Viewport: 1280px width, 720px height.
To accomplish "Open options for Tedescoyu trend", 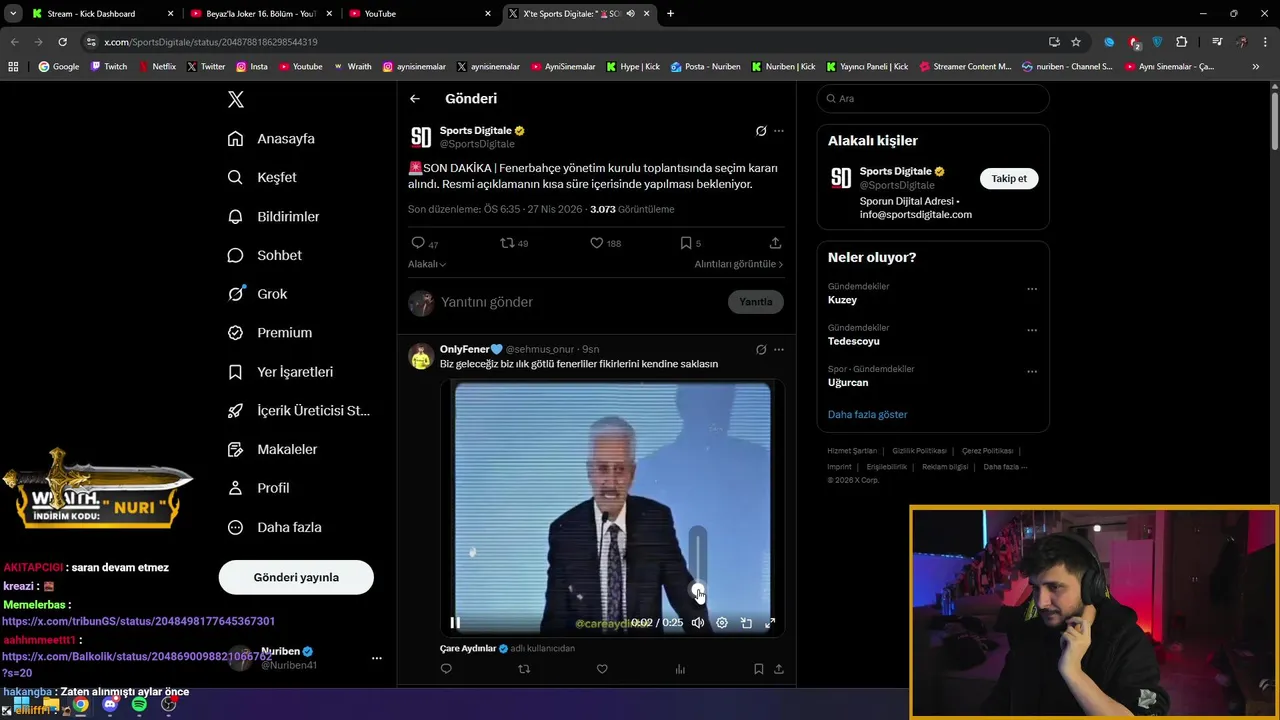I will (x=1032, y=330).
